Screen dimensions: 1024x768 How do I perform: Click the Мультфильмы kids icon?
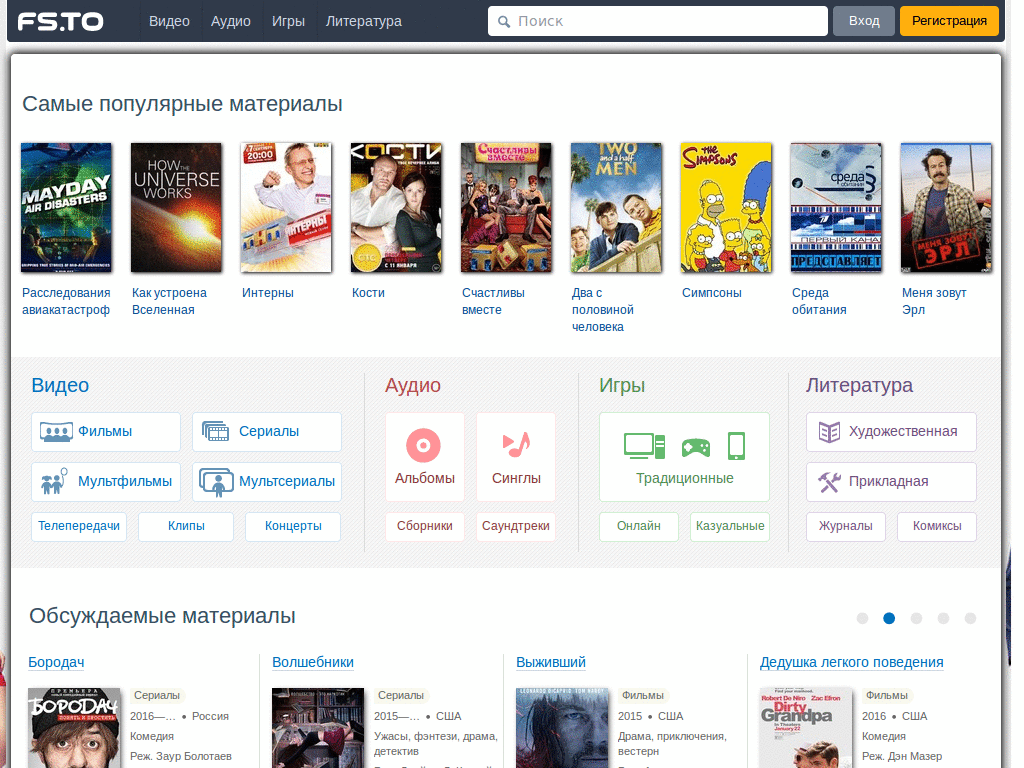(54, 481)
